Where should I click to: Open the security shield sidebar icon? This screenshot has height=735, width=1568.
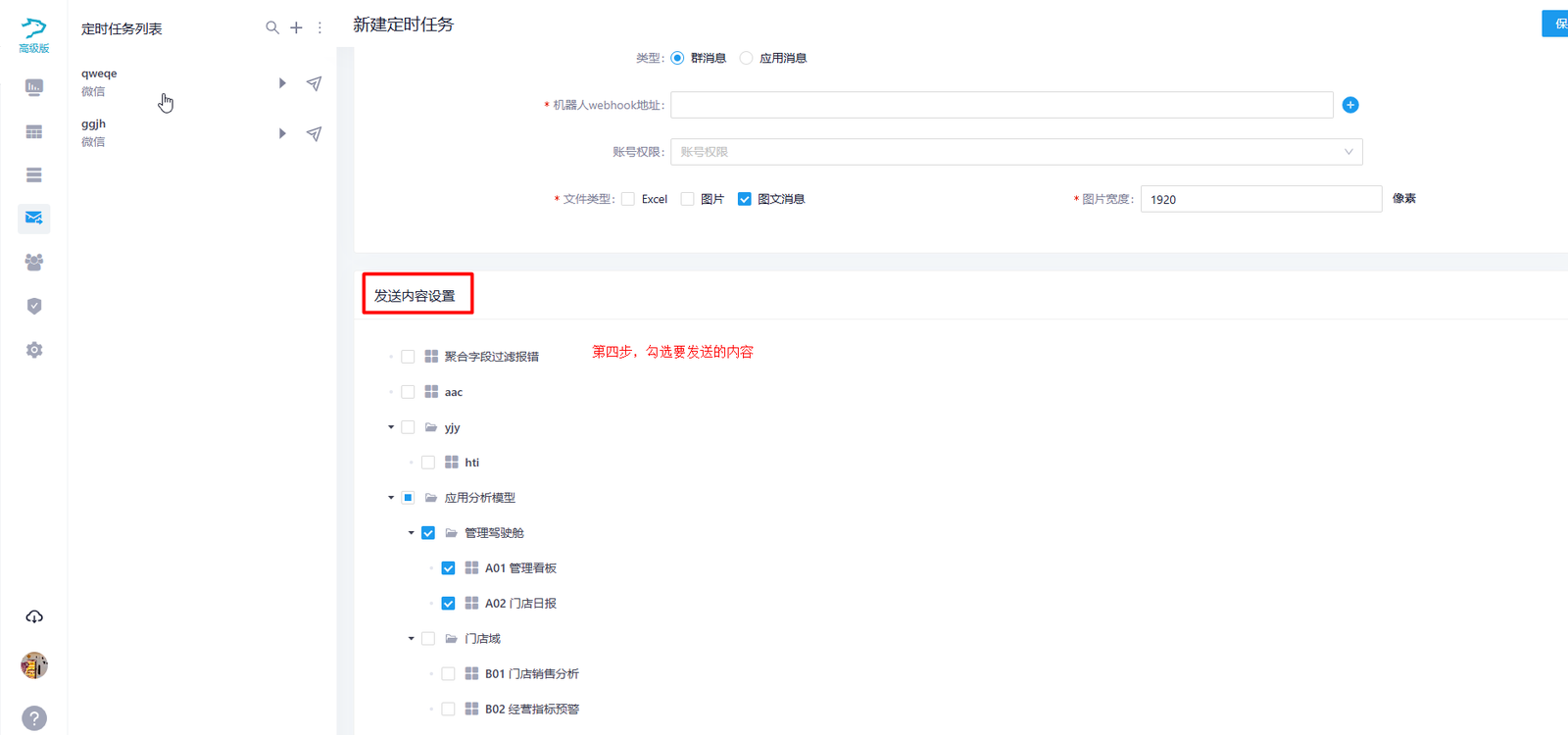(34, 306)
